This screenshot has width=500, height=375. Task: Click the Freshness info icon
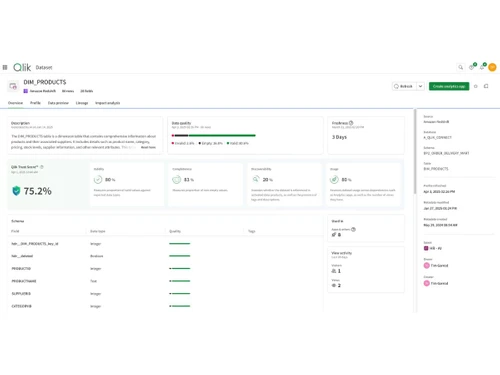tap(351, 123)
